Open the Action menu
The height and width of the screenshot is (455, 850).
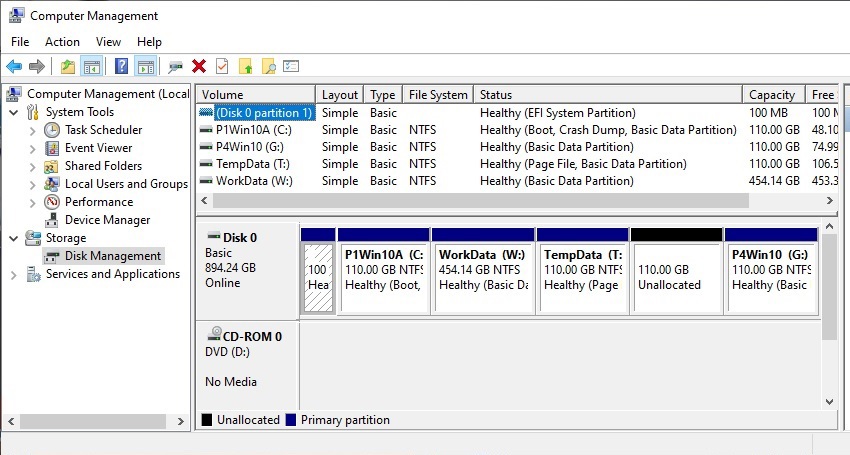pyautogui.click(x=62, y=42)
